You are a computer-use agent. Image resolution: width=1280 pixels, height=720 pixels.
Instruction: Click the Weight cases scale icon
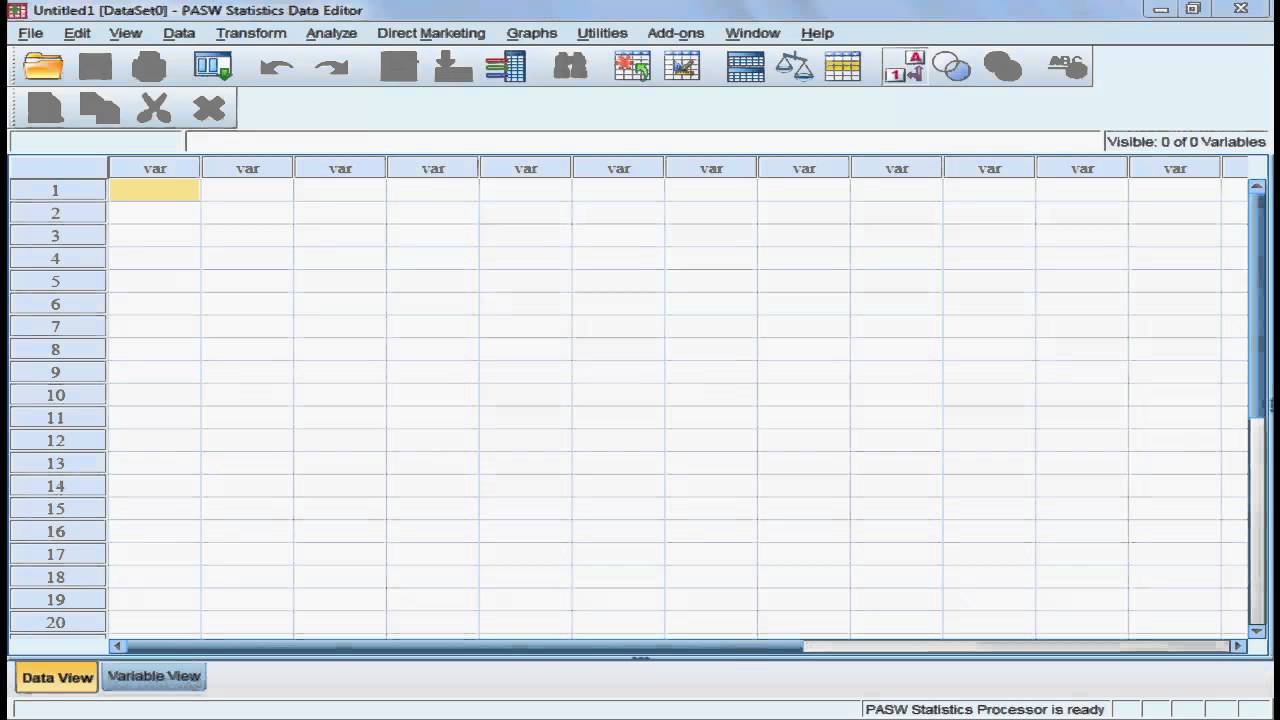pyautogui.click(x=795, y=67)
